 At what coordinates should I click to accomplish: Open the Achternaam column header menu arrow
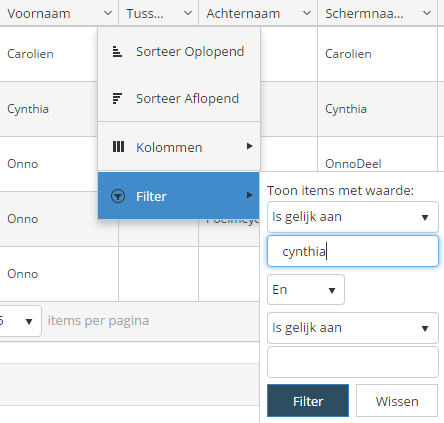[x=307, y=13]
